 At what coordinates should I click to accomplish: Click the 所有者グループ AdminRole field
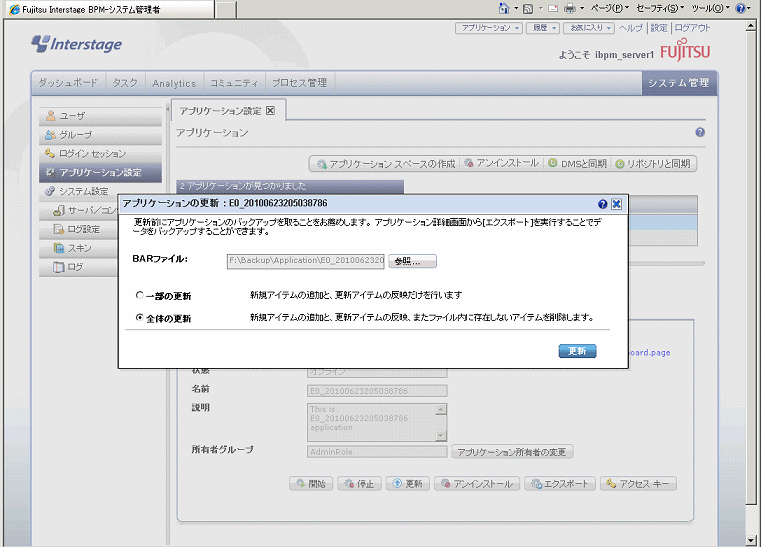(x=377, y=452)
